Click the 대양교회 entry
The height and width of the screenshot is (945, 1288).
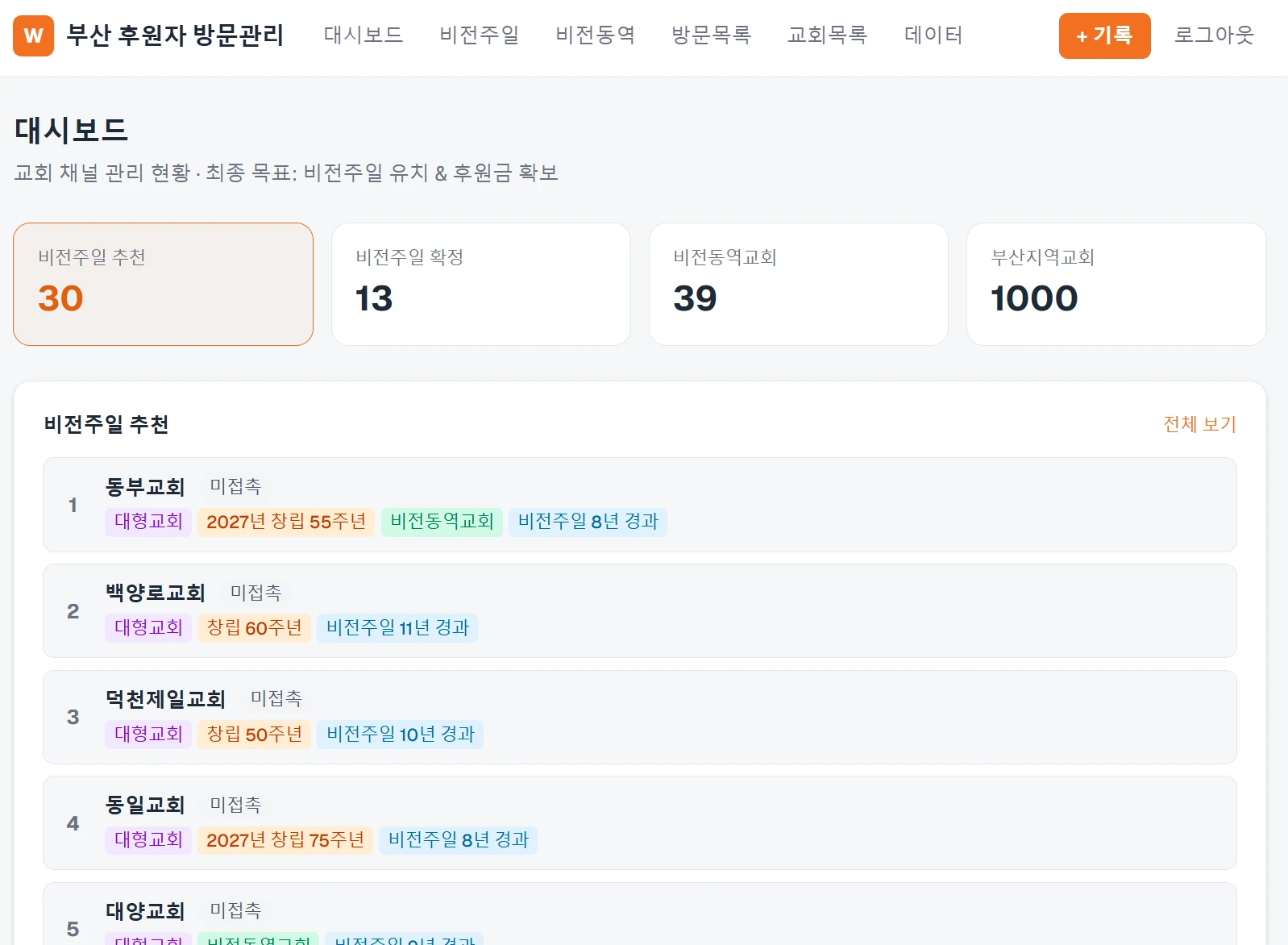point(640,914)
